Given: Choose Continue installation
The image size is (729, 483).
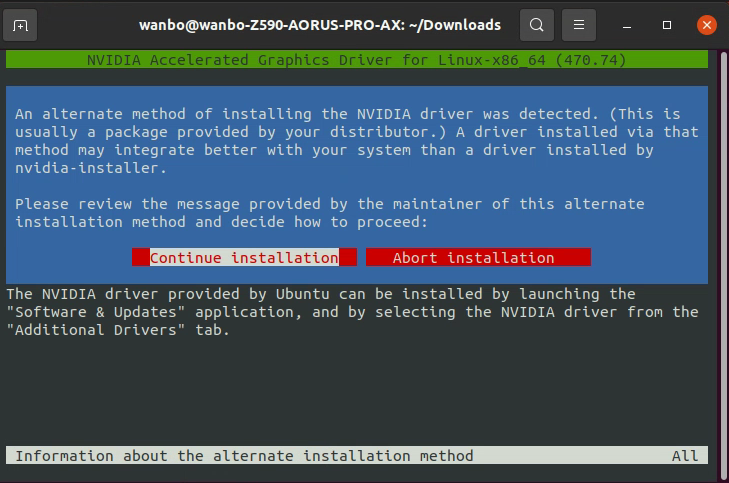Looking at the screenshot, I should [x=244, y=258].
